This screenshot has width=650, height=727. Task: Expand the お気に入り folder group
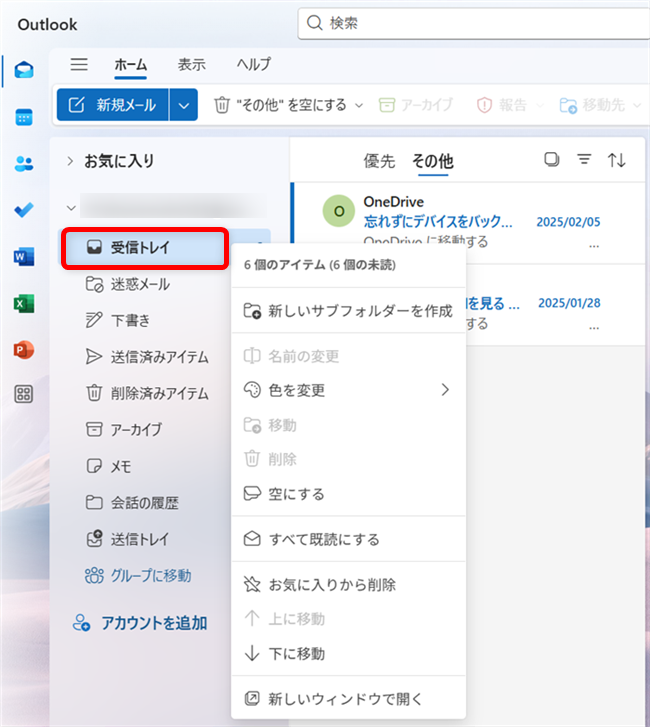pos(70,161)
